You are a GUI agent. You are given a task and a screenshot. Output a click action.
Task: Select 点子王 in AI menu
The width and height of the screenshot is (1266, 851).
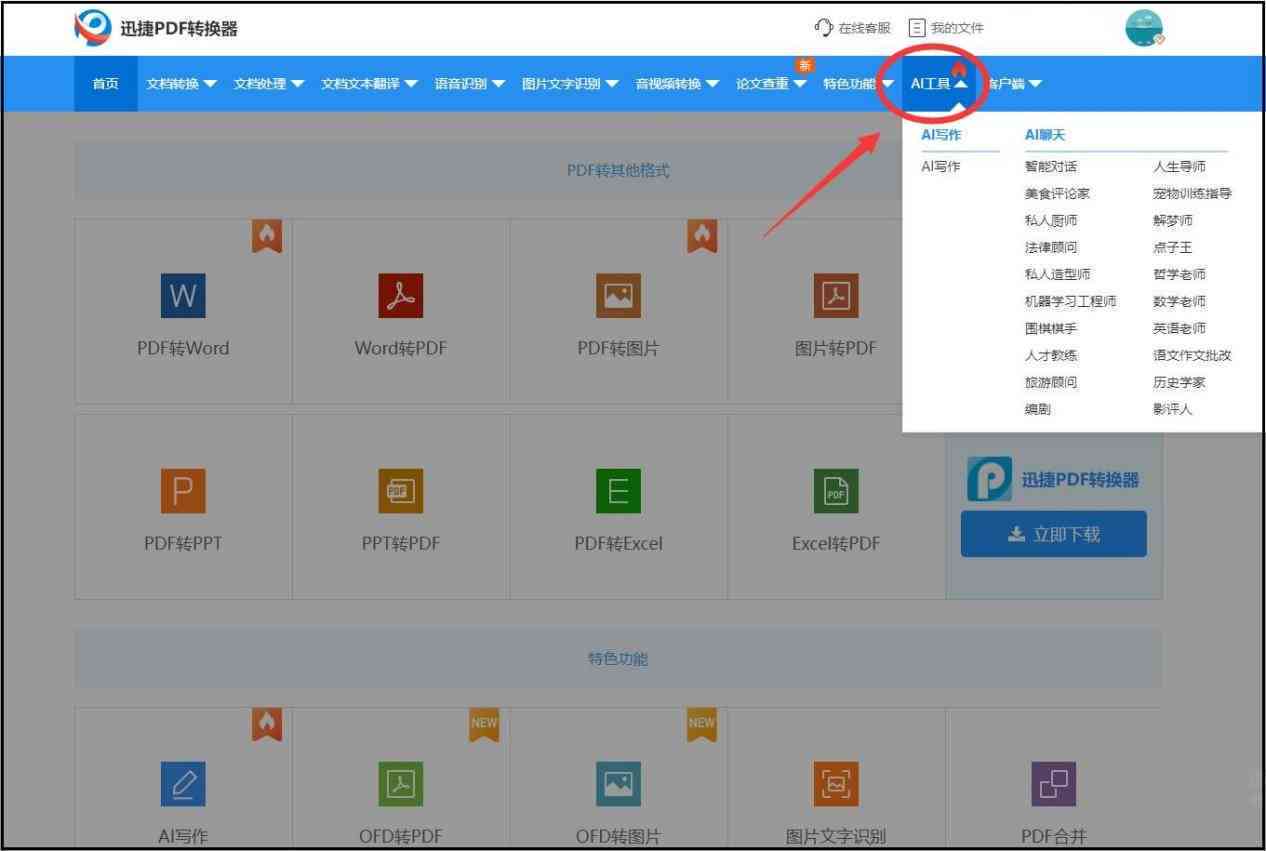point(1172,248)
